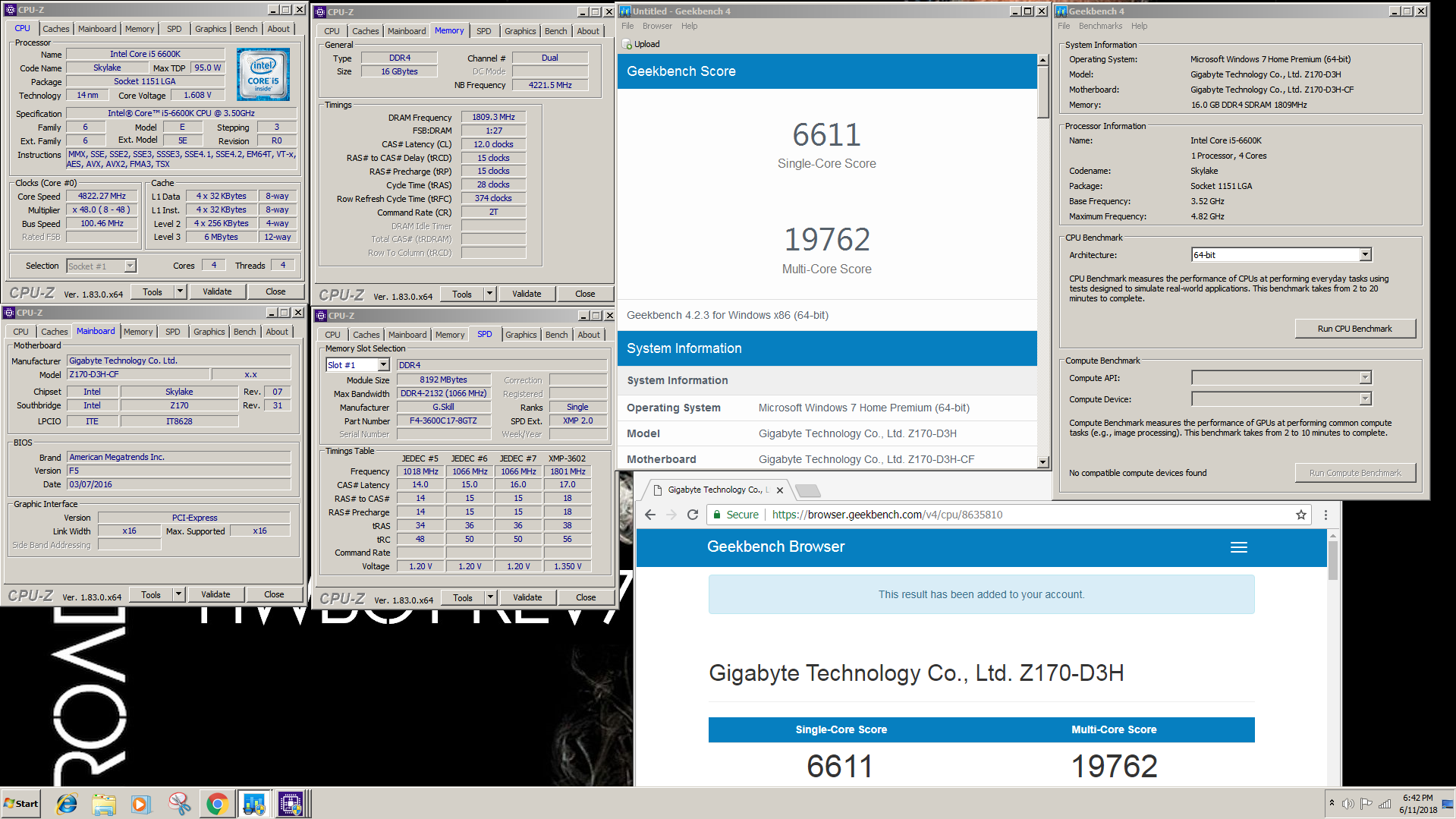The width and height of the screenshot is (1456, 819).
Task: Click the Chrome page vertical scrollbar thumb
Action: [1333, 560]
